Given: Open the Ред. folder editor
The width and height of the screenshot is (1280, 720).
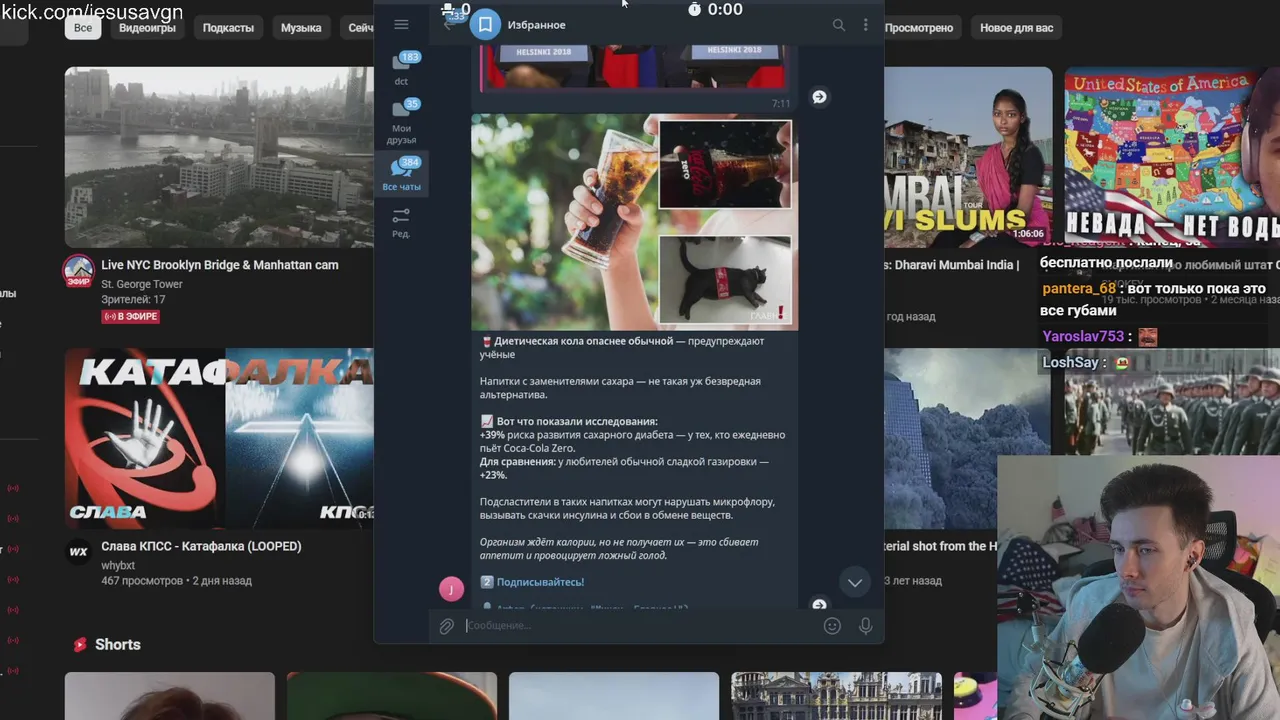Looking at the screenshot, I should tap(401, 222).
